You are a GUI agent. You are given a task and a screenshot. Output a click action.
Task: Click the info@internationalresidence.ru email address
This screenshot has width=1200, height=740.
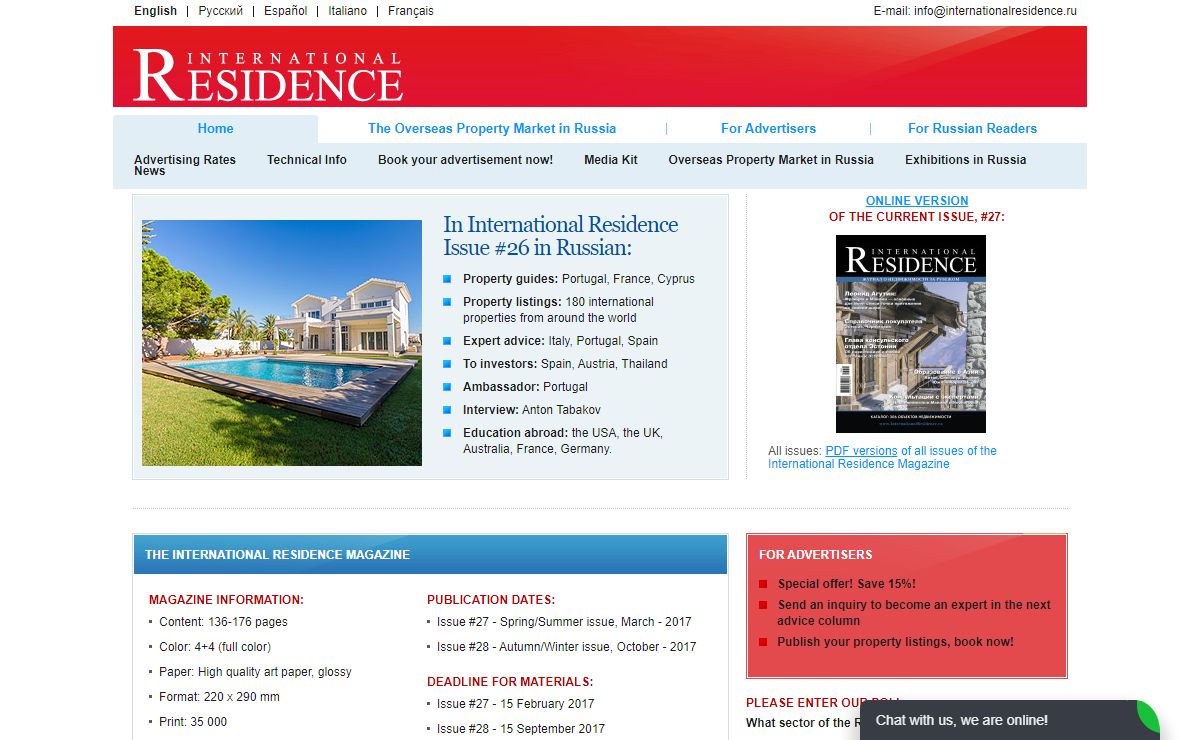tap(995, 11)
